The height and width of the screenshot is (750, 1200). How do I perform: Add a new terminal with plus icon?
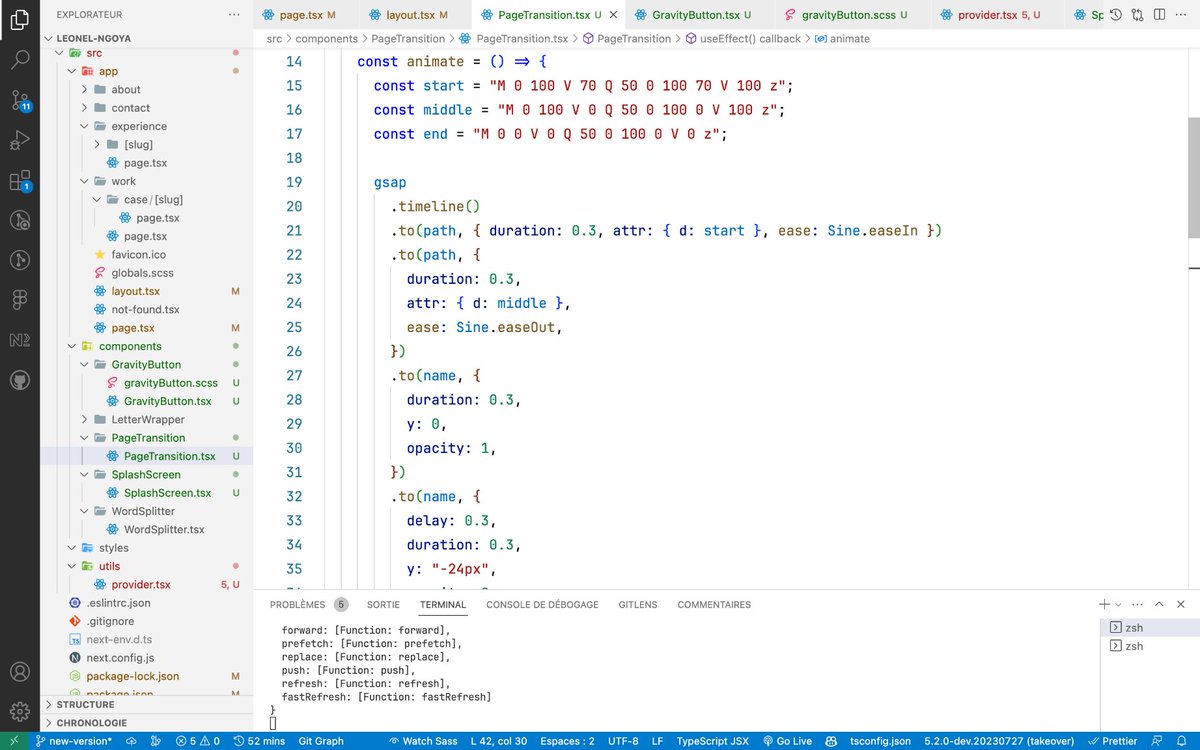1104,604
